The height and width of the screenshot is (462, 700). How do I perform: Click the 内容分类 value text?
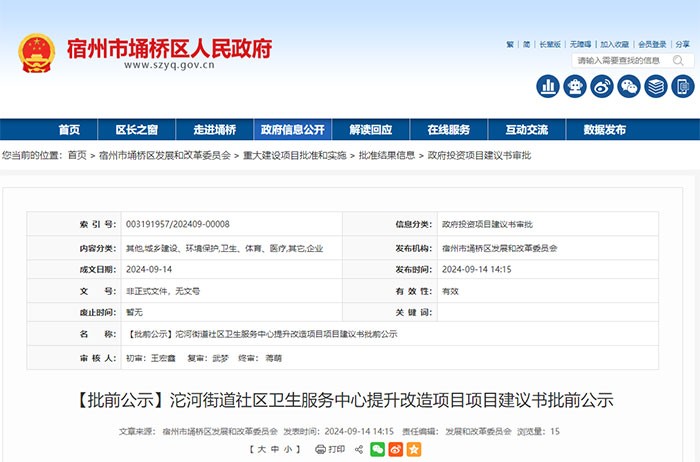[x=225, y=248]
